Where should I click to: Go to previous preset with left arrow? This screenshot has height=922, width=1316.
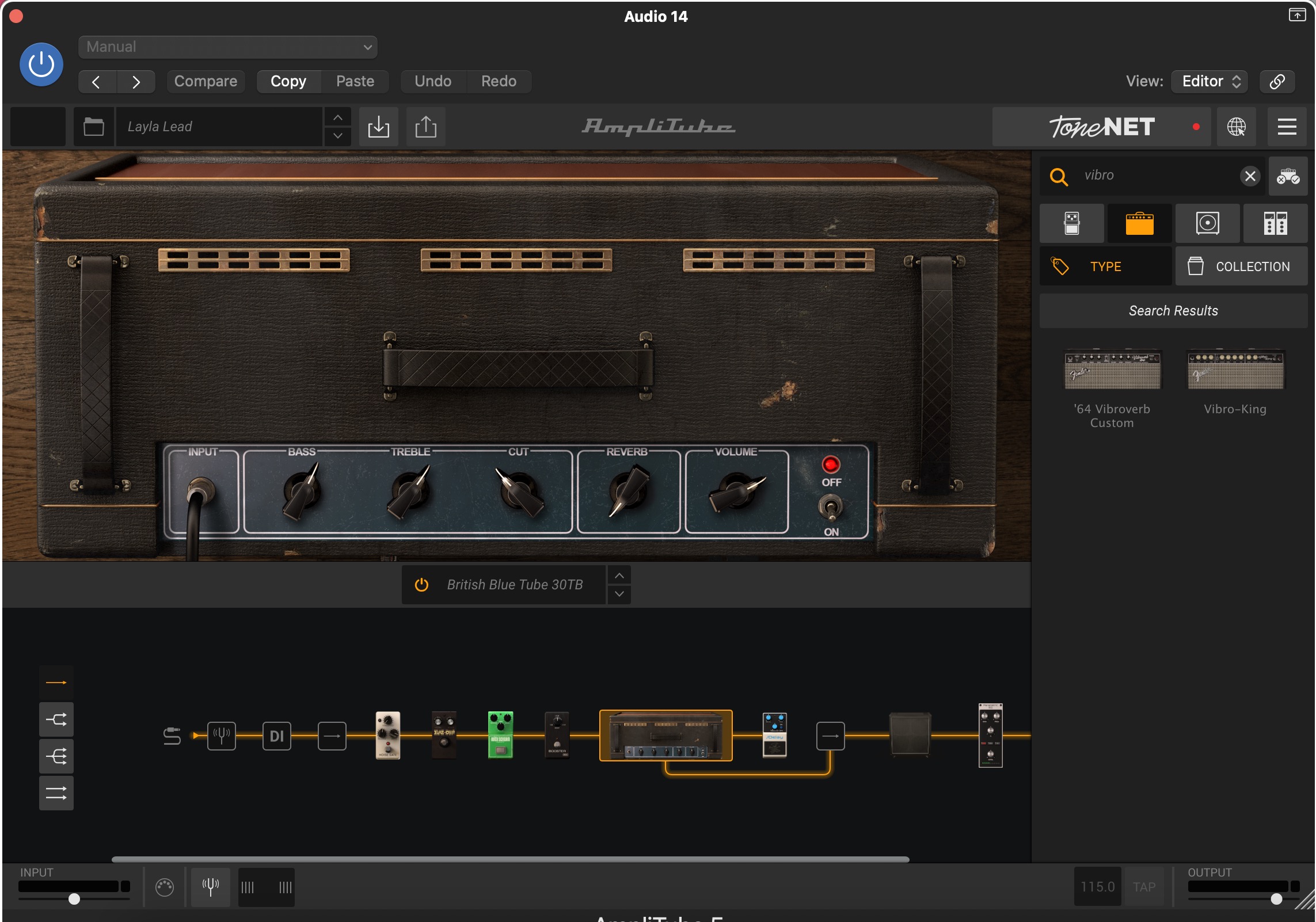pos(97,82)
